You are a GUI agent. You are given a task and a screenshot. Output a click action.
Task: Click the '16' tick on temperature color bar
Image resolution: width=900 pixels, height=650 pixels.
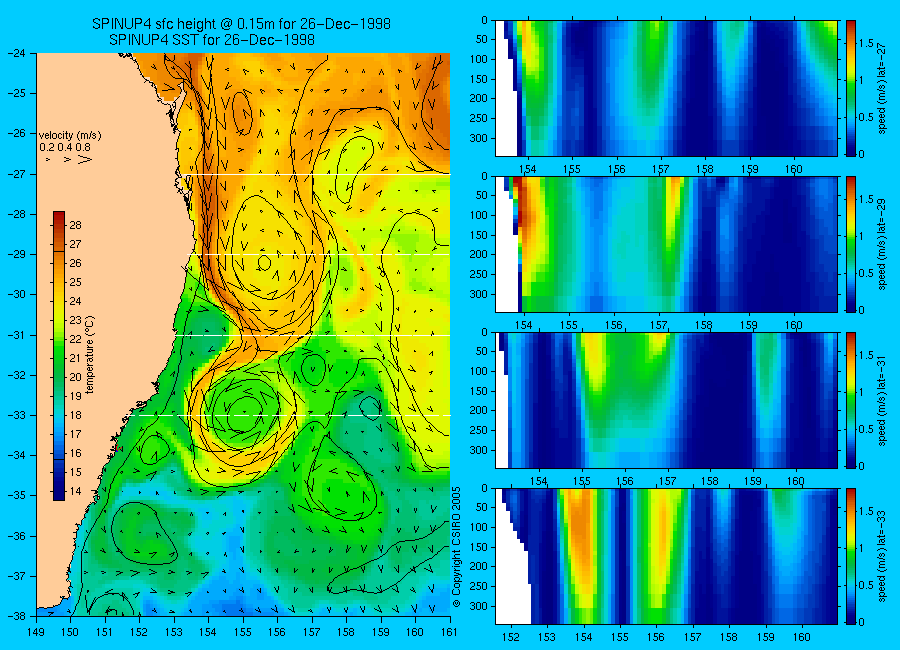[76, 453]
